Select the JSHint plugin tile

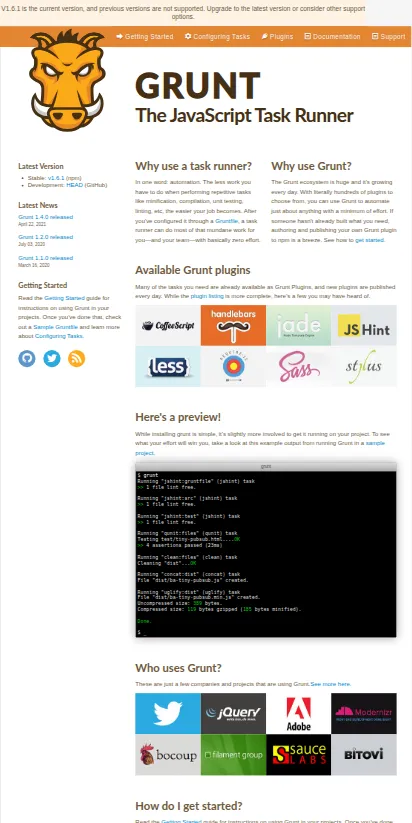[364, 325]
